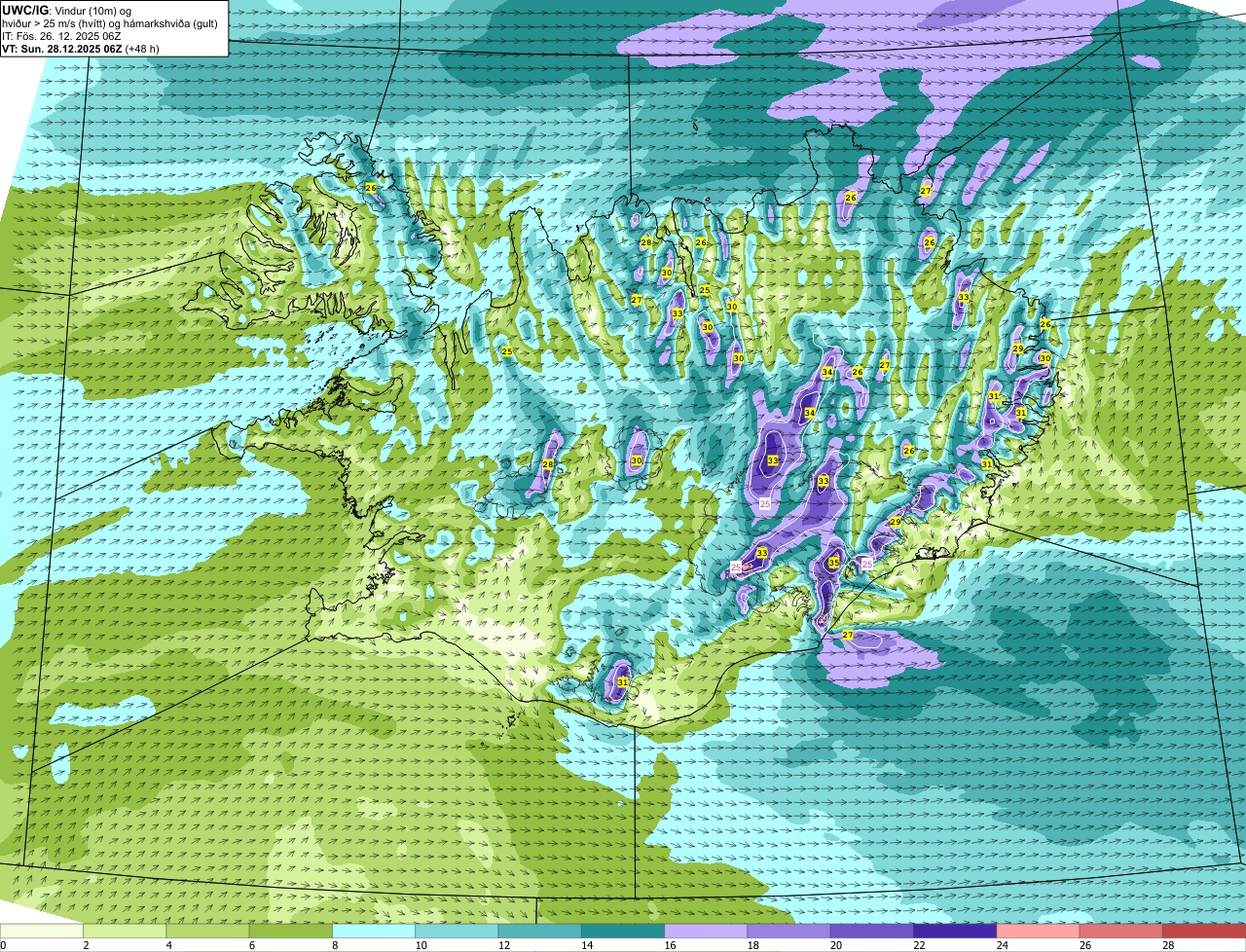Select the 22–24 m/s dark indigo legend swatch
This screenshot has width=1246, height=952.
[x=956, y=932]
